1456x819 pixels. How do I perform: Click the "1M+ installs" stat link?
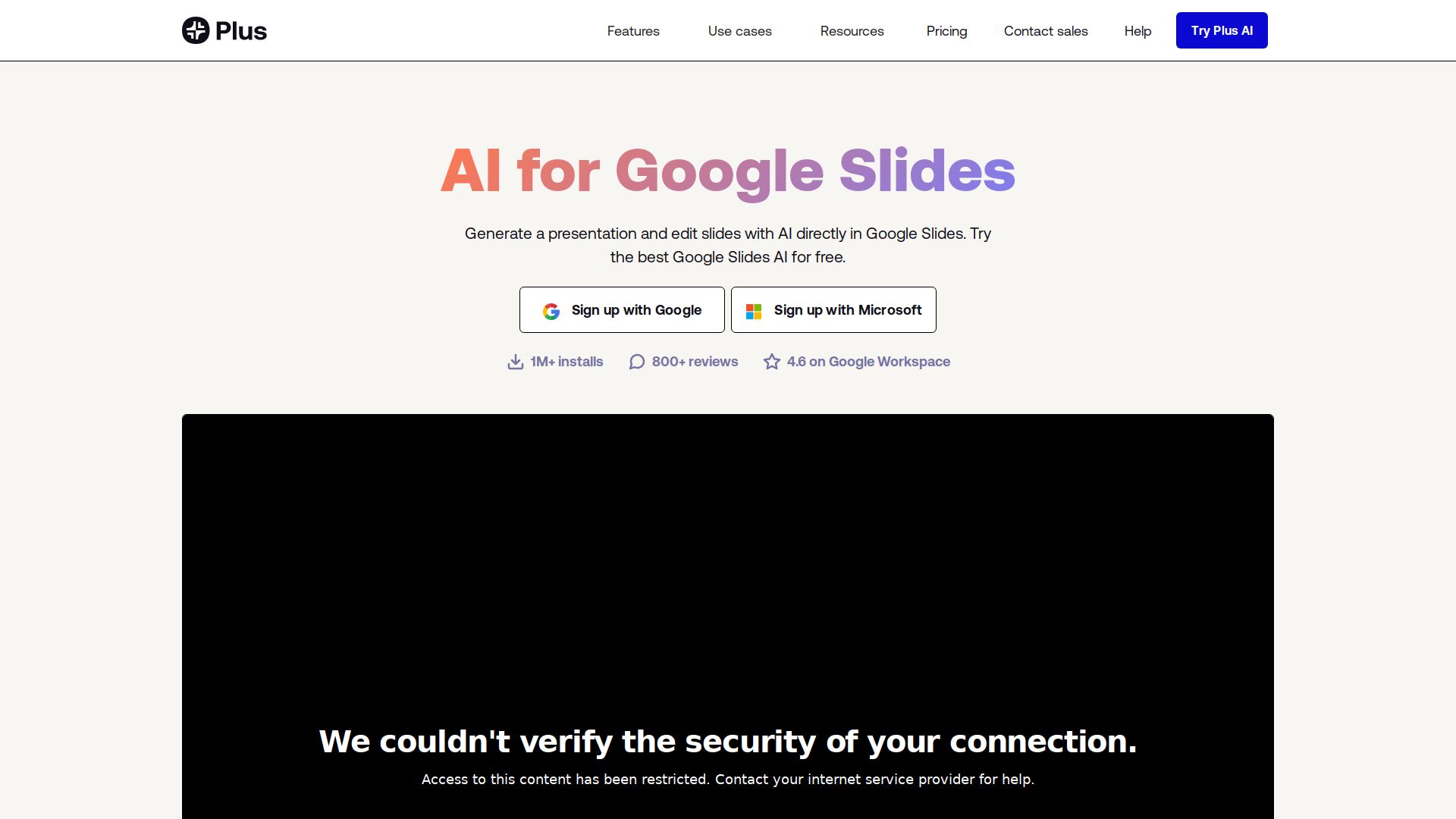[566, 362]
